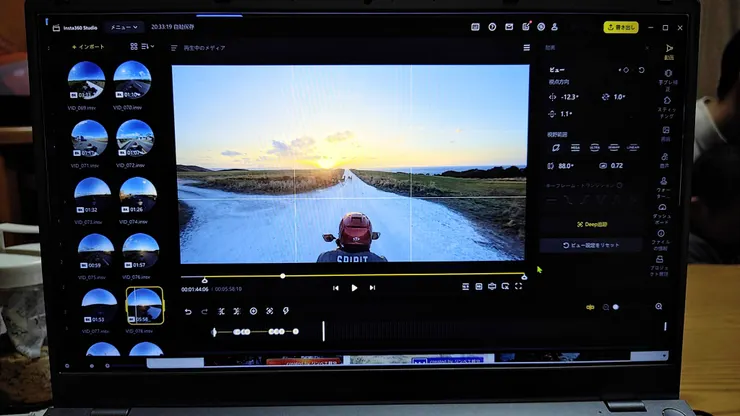Toggle the 再生中のメディア list icon

tap(174, 48)
